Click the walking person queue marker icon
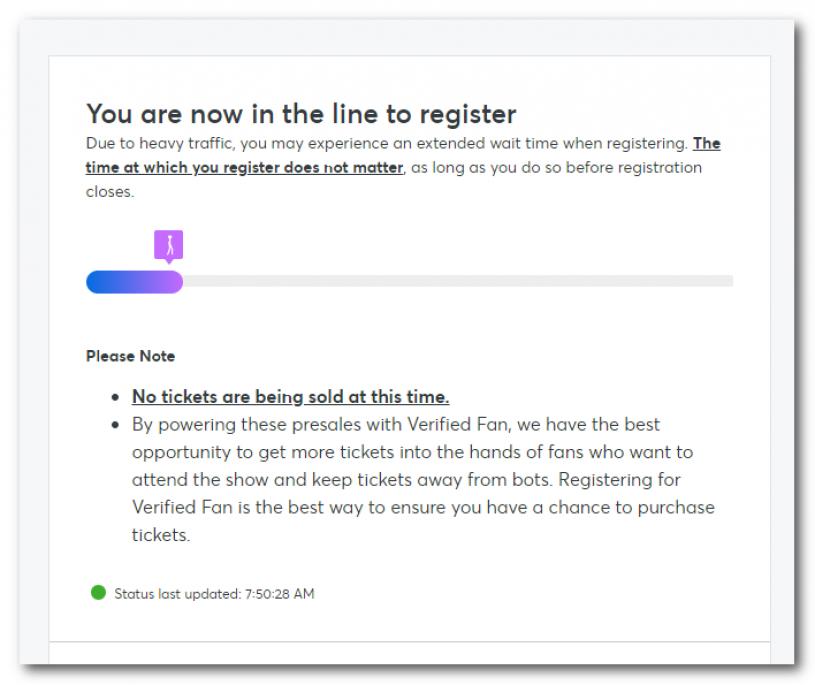 click(168, 244)
